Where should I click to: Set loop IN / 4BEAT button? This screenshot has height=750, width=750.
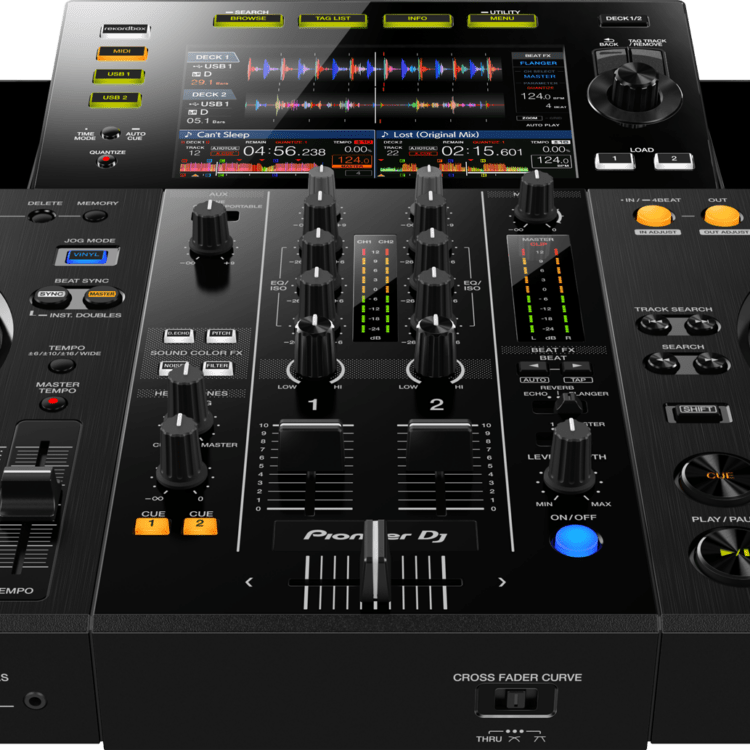click(x=653, y=216)
